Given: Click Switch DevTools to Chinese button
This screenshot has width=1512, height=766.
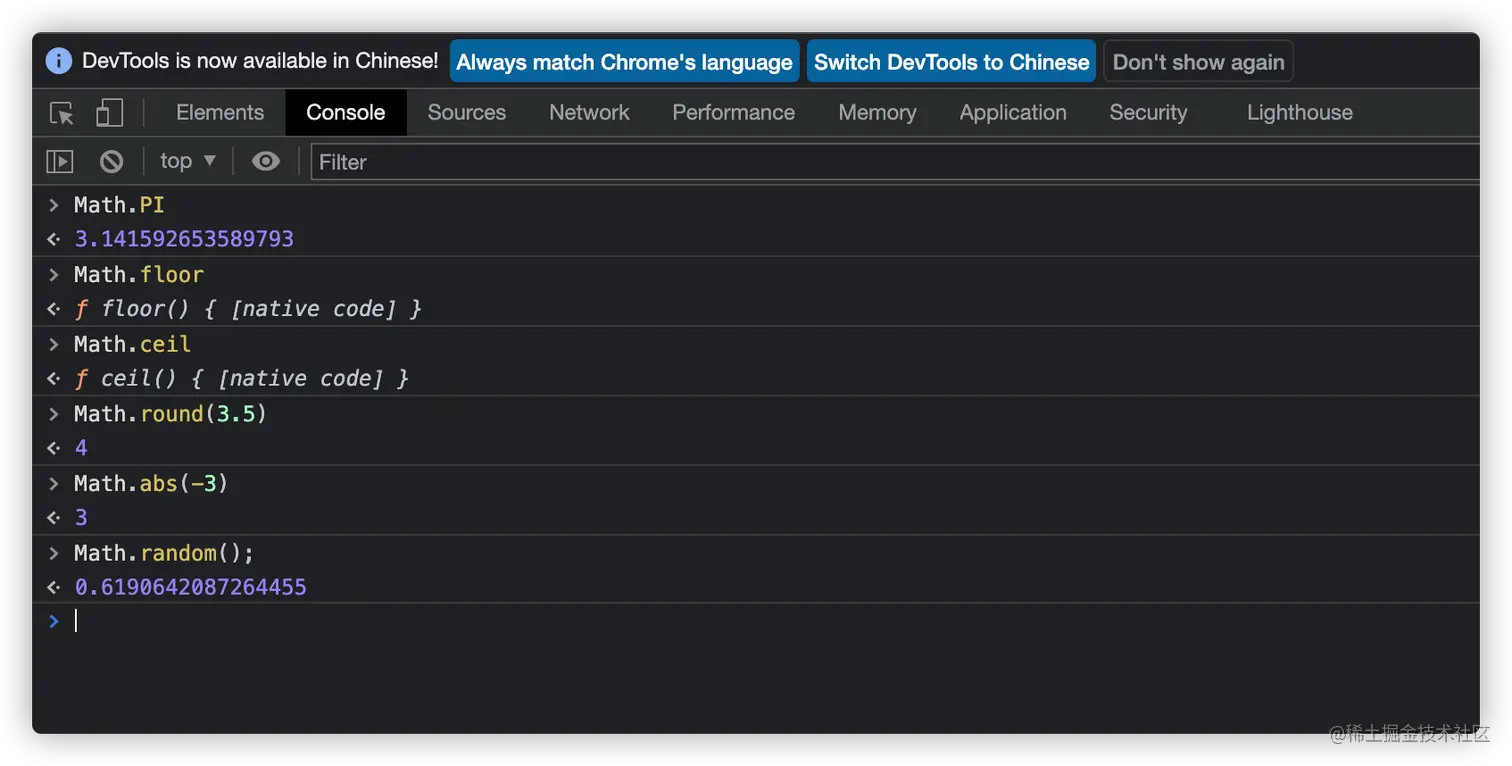Looking at the screenshot, I should [x=951, y=62].
